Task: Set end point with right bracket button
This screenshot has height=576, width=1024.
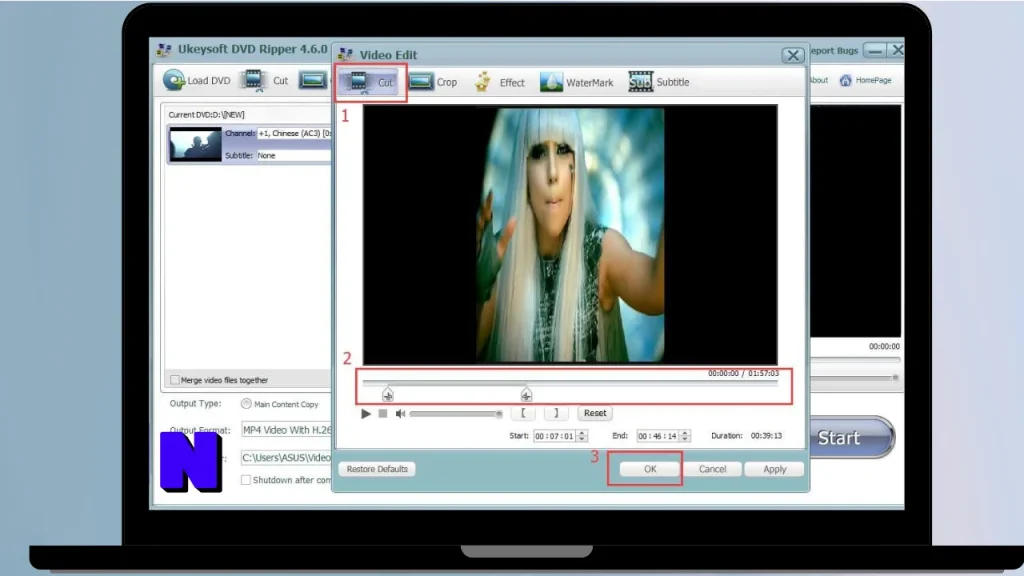Action: [x=556, y=413]
